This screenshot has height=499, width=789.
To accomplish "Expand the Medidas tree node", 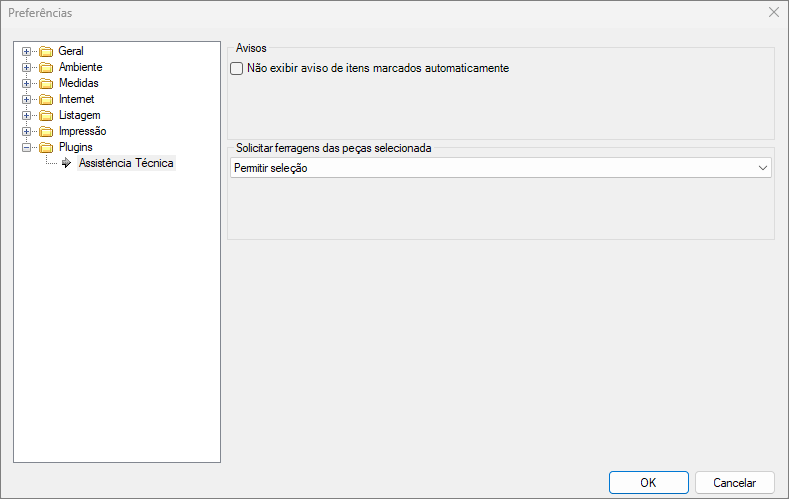I will click(26, 83).
